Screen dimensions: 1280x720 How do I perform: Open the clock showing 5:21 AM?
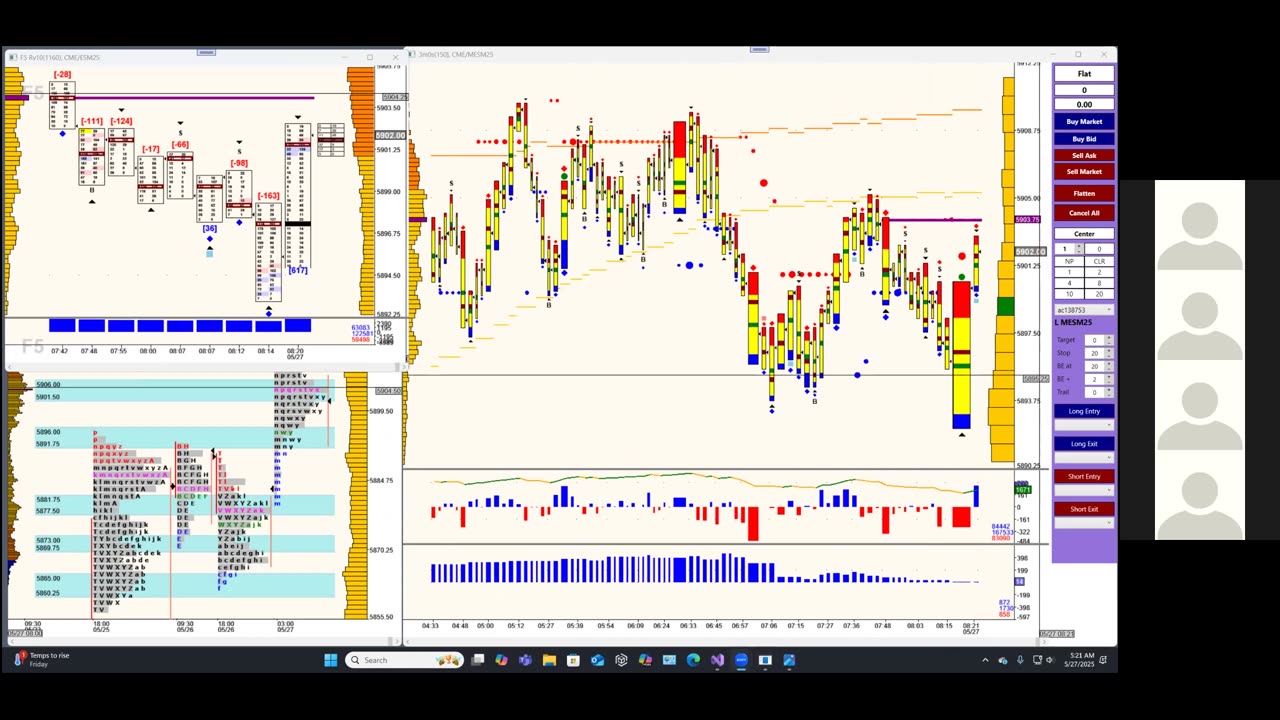coord(1081,660)
